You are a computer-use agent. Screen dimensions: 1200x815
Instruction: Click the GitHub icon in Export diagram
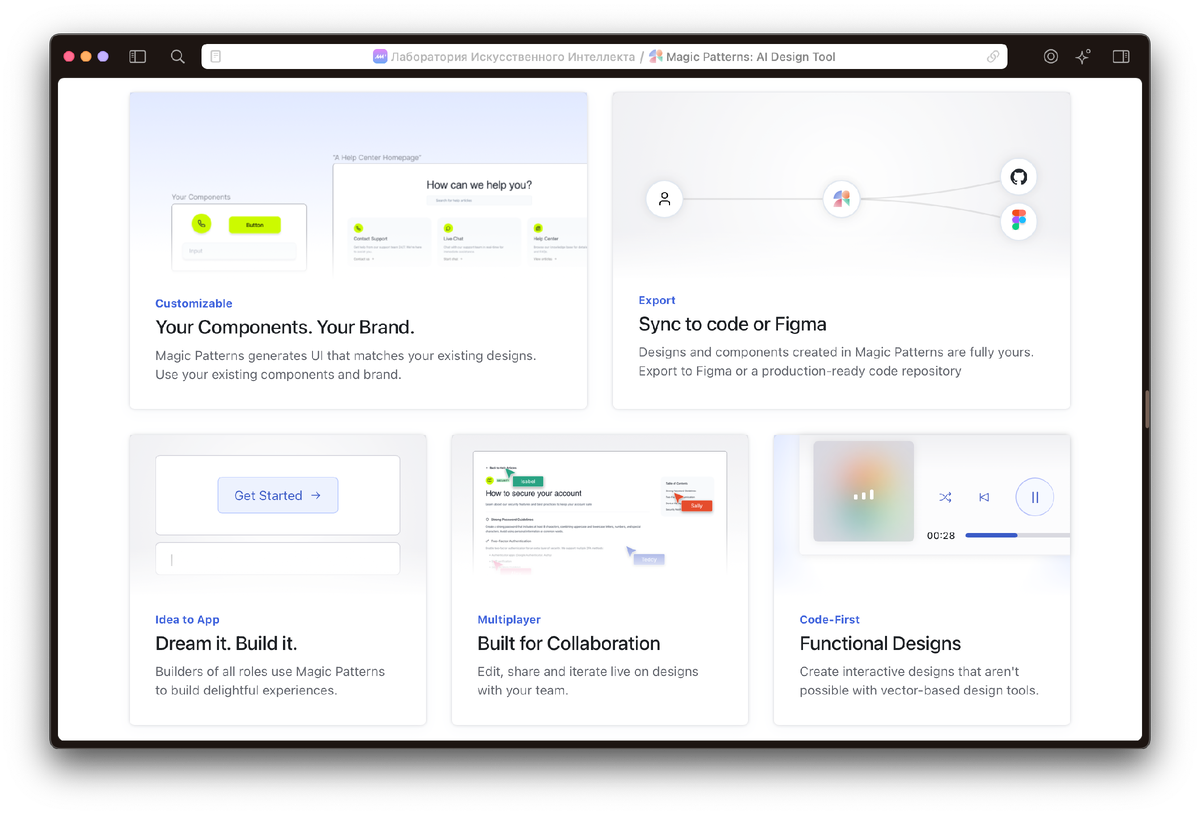1018,177
